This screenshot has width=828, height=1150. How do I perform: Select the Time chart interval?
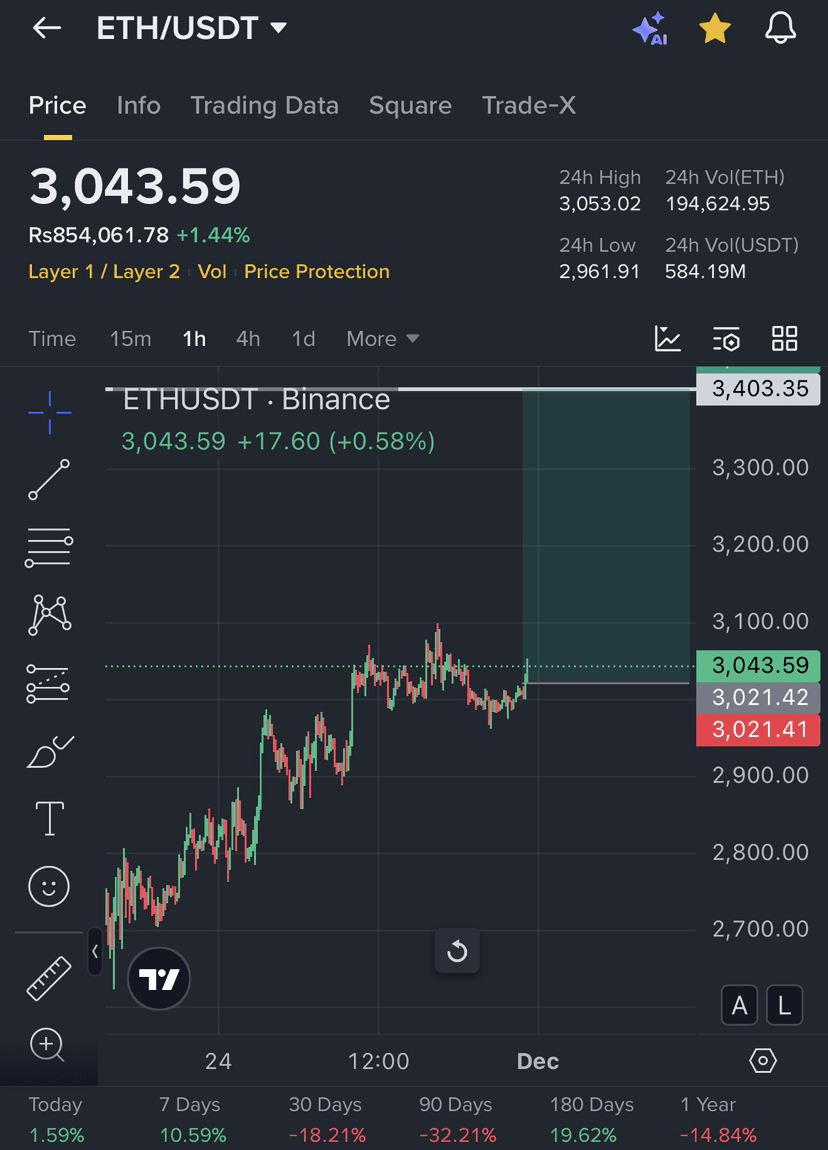pos(52,339)
